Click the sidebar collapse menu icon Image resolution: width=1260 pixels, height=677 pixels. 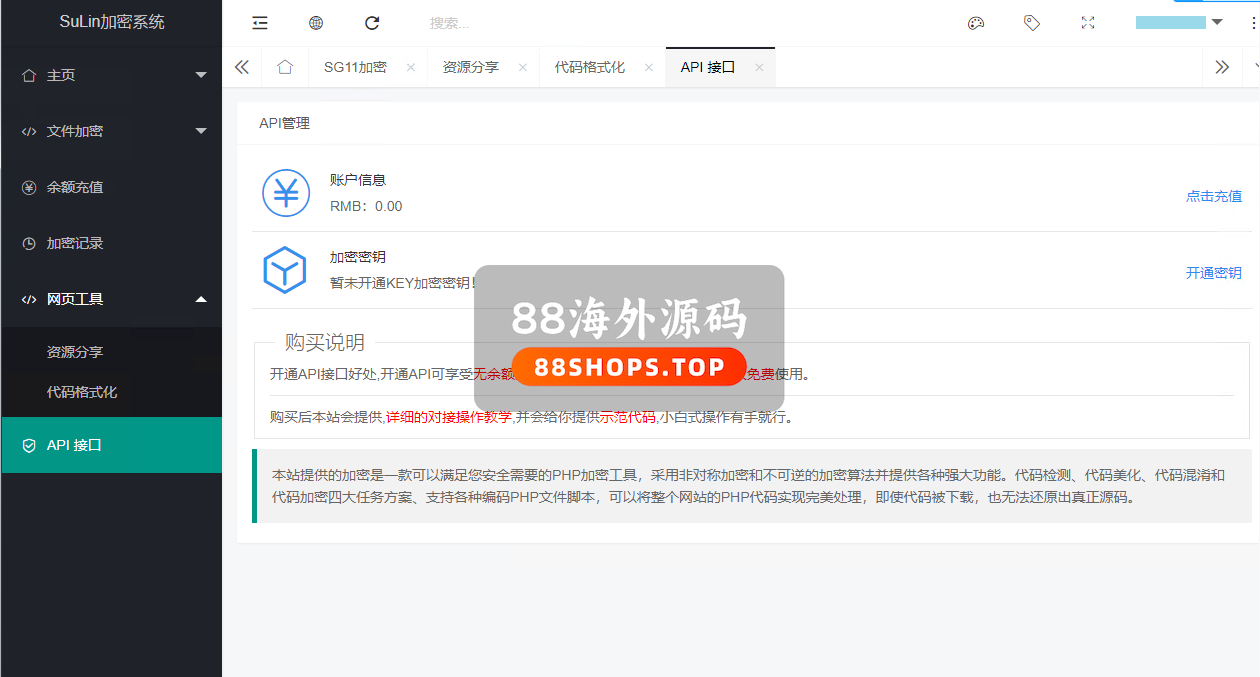(260, 23)
